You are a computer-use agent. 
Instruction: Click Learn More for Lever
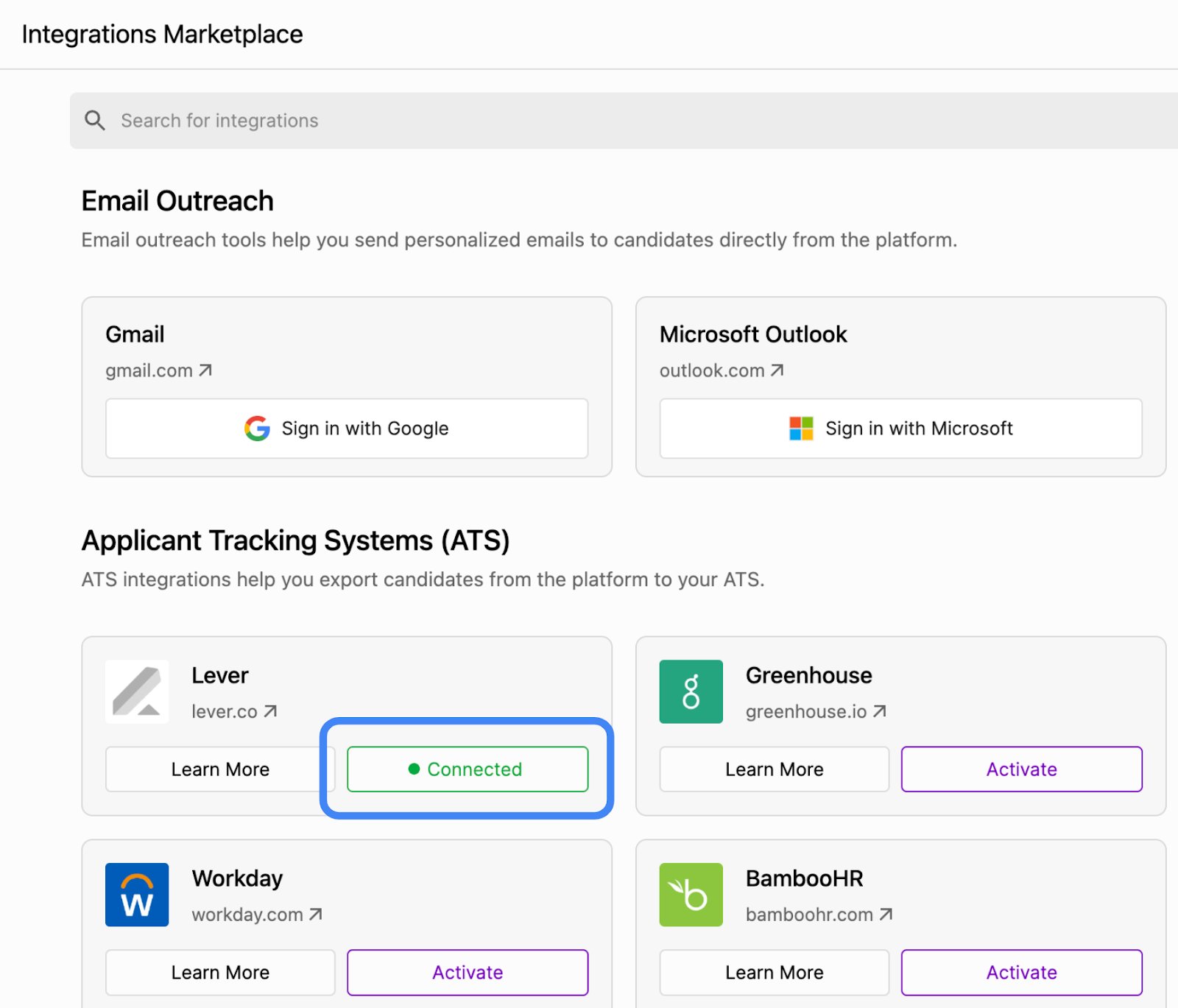(x=220, y=769)
